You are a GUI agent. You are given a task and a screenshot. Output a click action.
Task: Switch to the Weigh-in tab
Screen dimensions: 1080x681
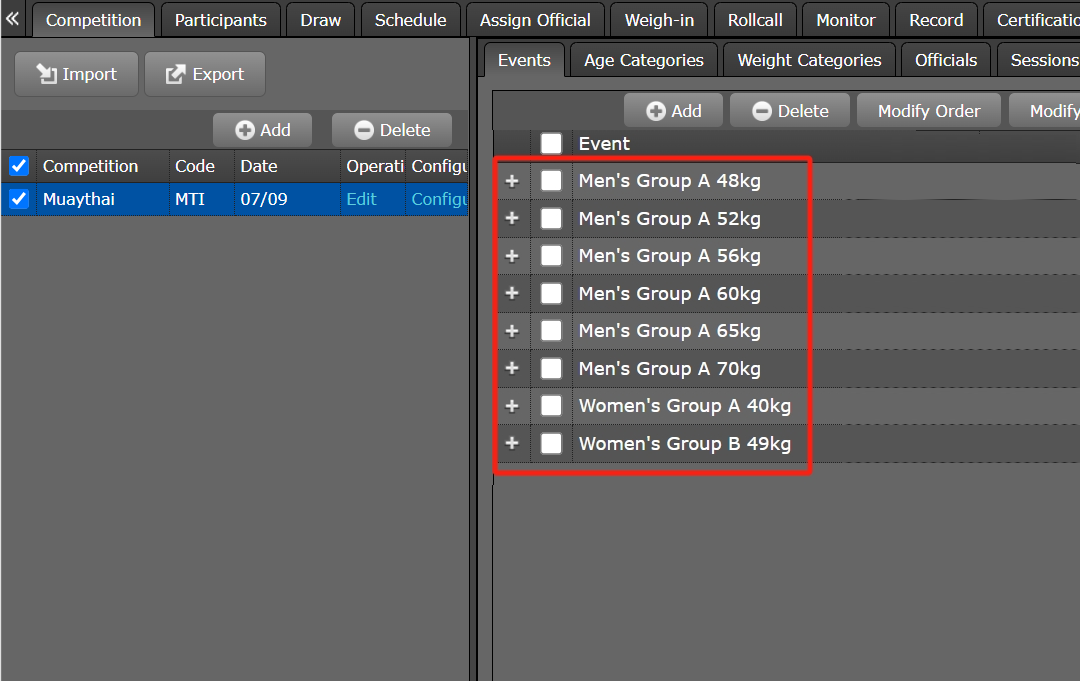coord(659,20)
